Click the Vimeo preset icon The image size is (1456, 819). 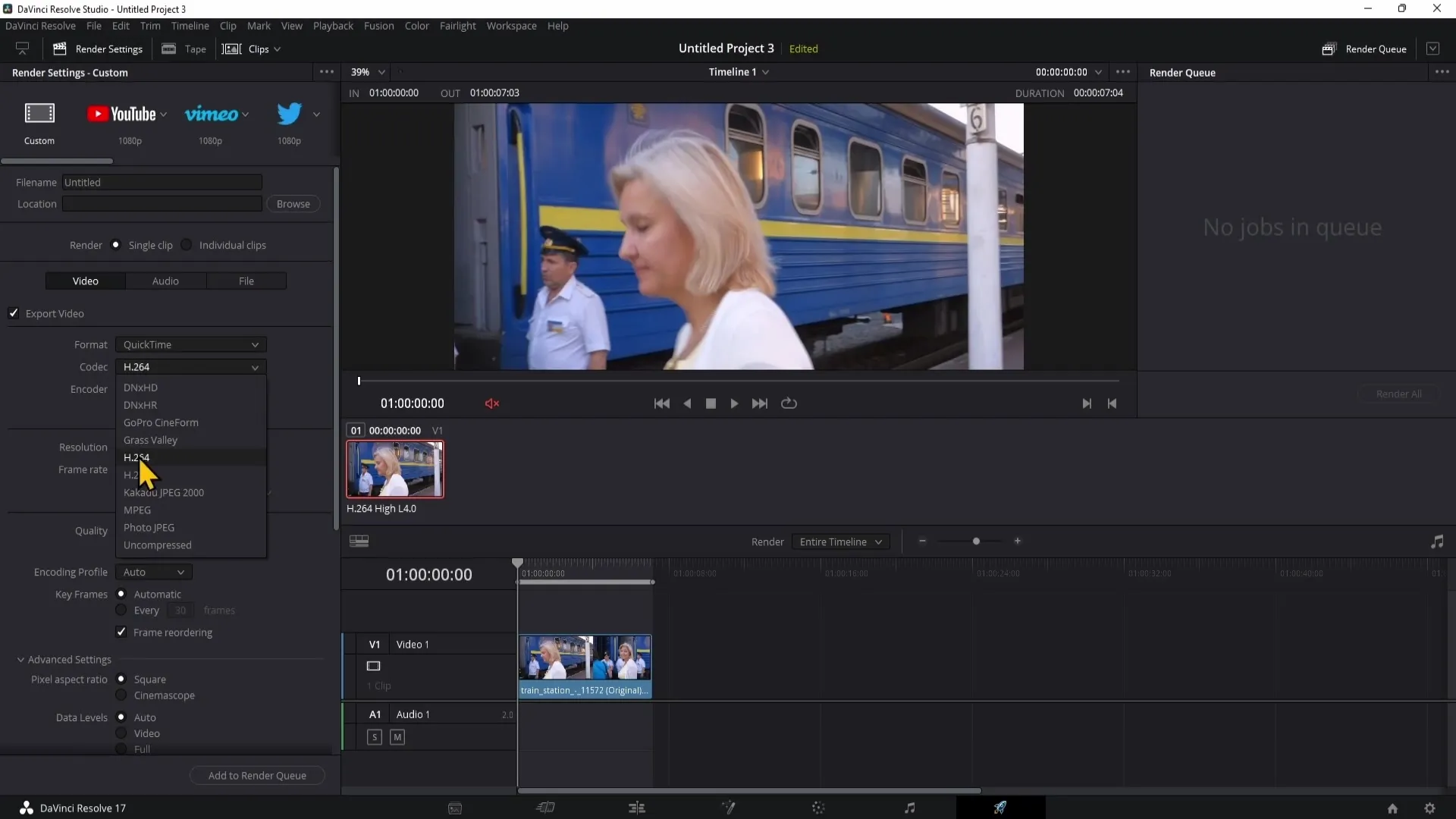(x=209, y=113)
